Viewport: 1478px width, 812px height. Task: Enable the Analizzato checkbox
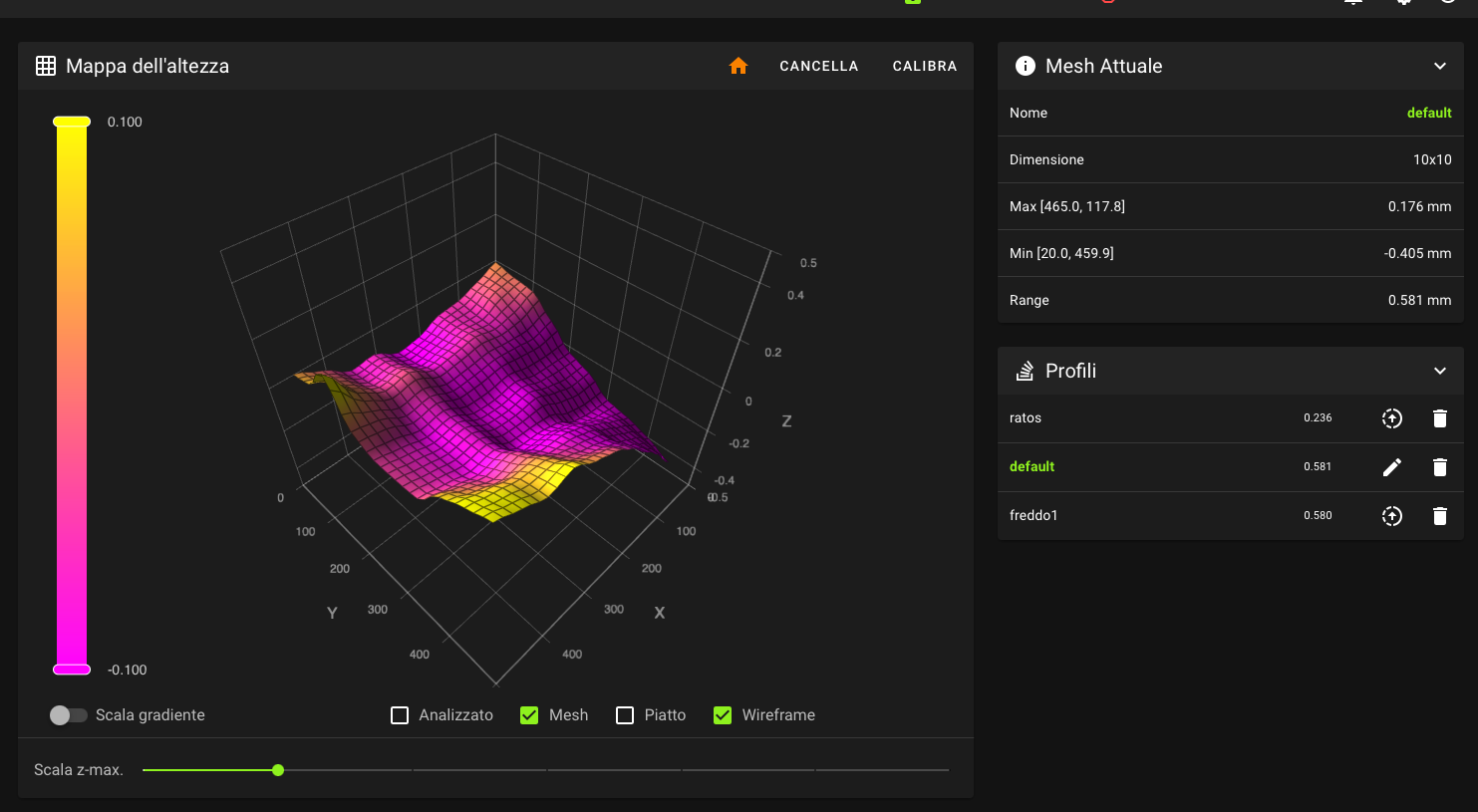click(x=400, y=715)
